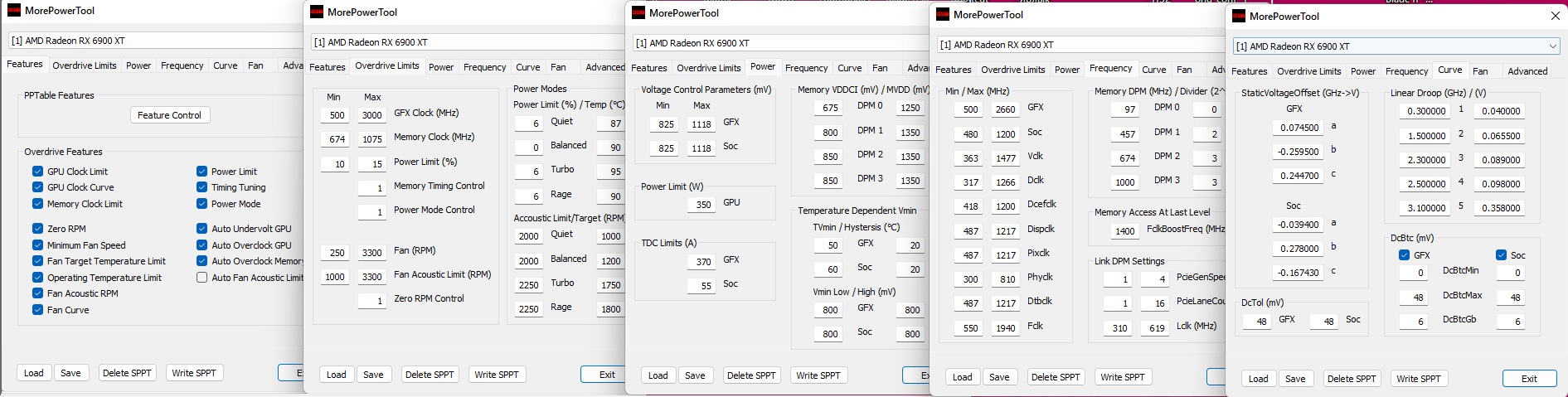
Task: Toggle Timing Tuning checkbox
Action: tap(201, 187)
